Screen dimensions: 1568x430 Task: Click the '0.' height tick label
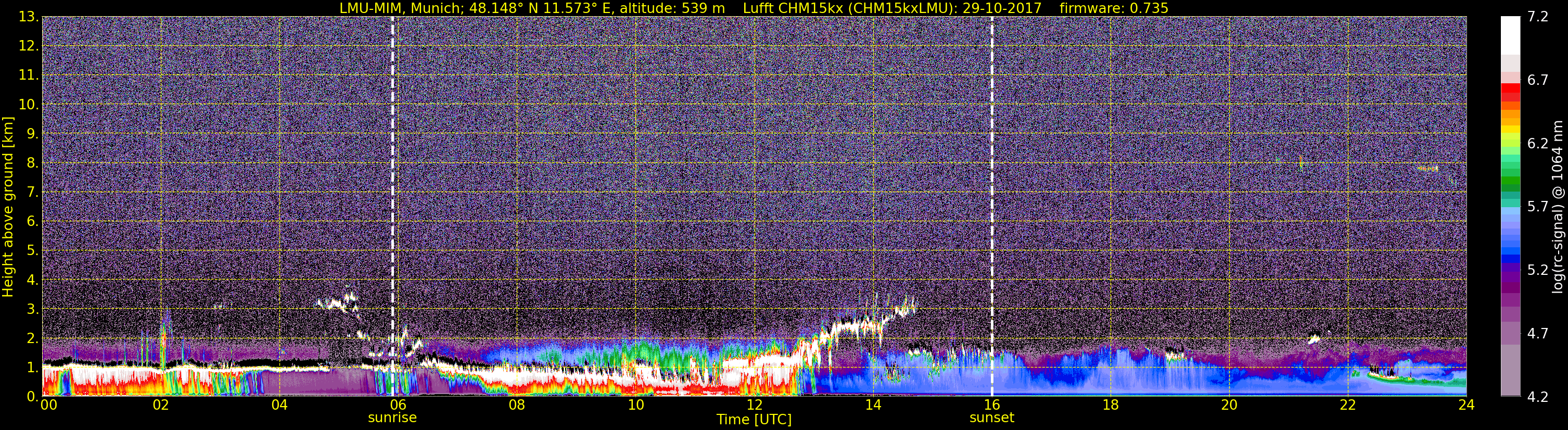pyautogui.click(x=32, y=396)
